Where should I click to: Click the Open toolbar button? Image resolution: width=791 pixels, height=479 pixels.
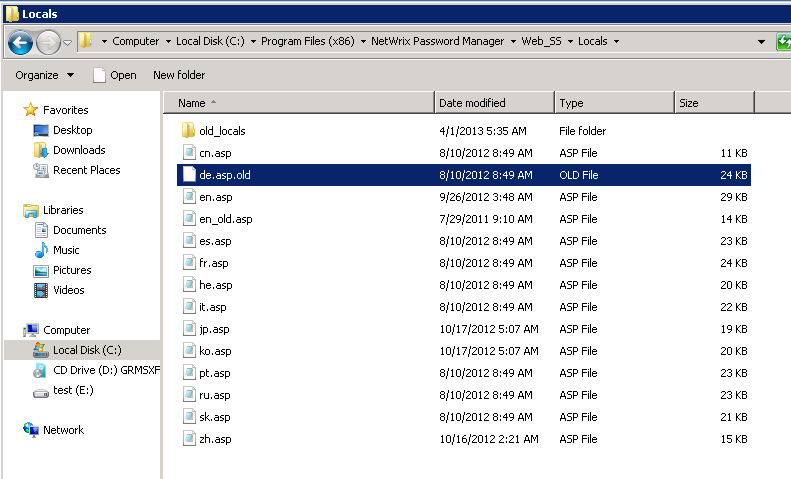114,75
